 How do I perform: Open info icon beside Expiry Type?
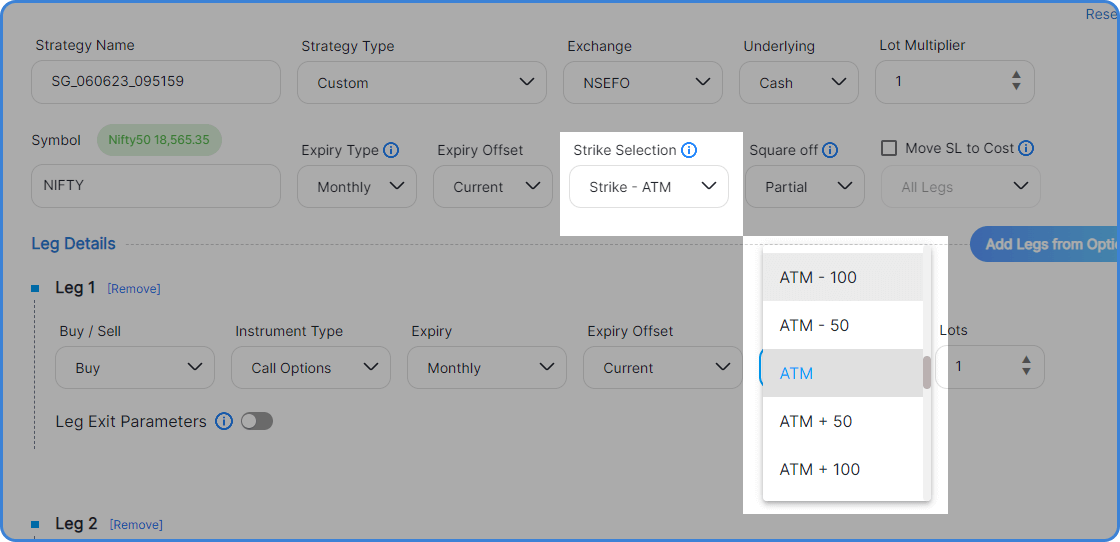[391, 151]
